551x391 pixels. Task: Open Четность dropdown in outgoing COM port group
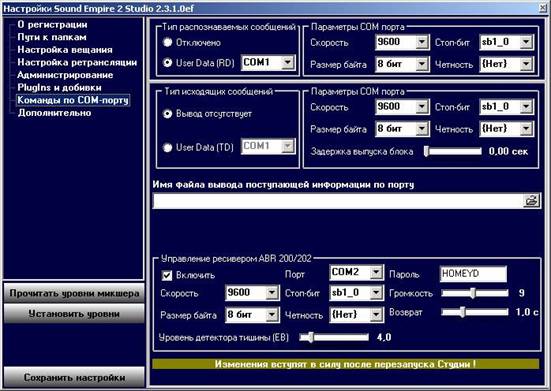click(526, 129)
